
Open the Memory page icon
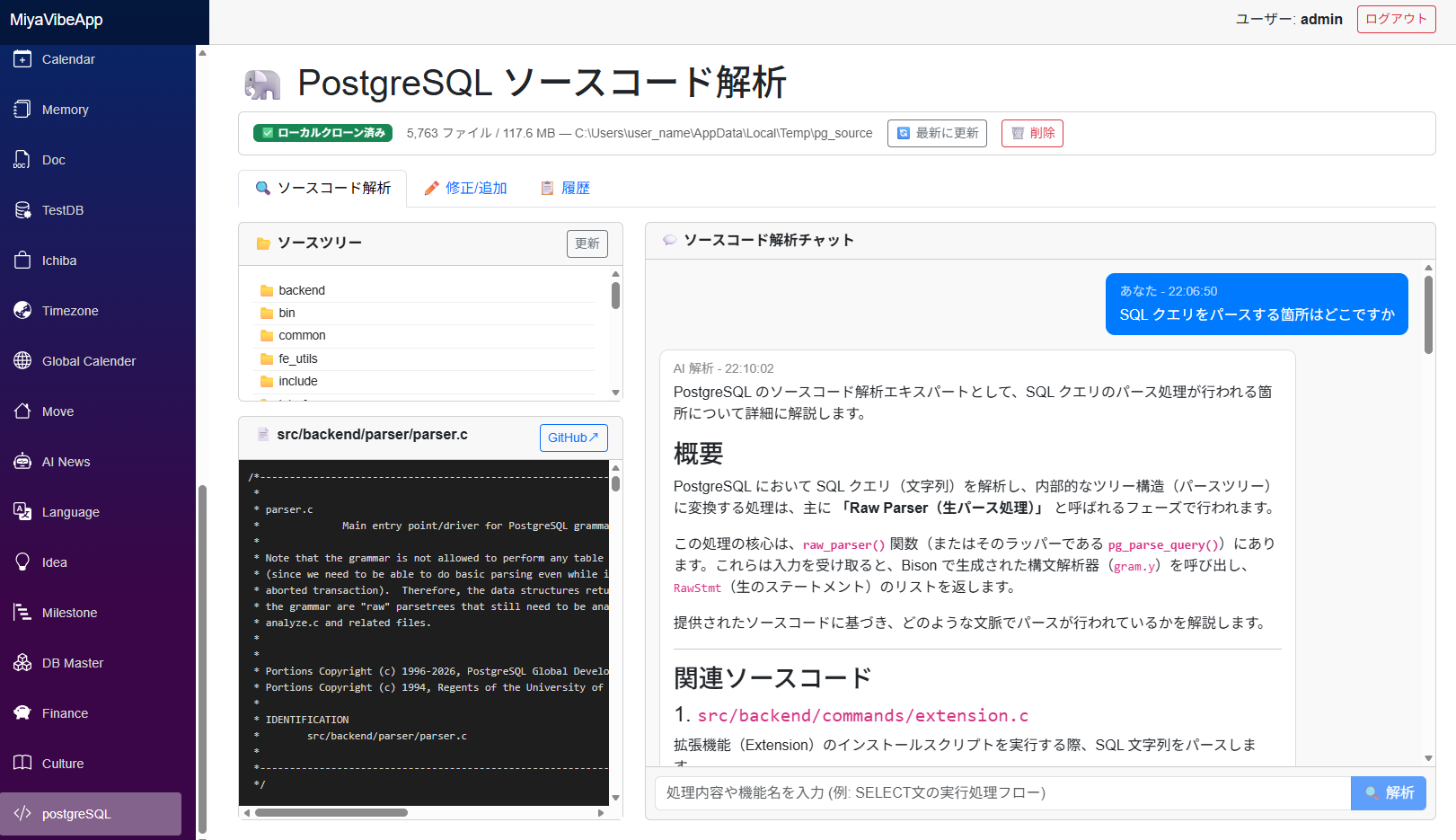click(22, 110)
